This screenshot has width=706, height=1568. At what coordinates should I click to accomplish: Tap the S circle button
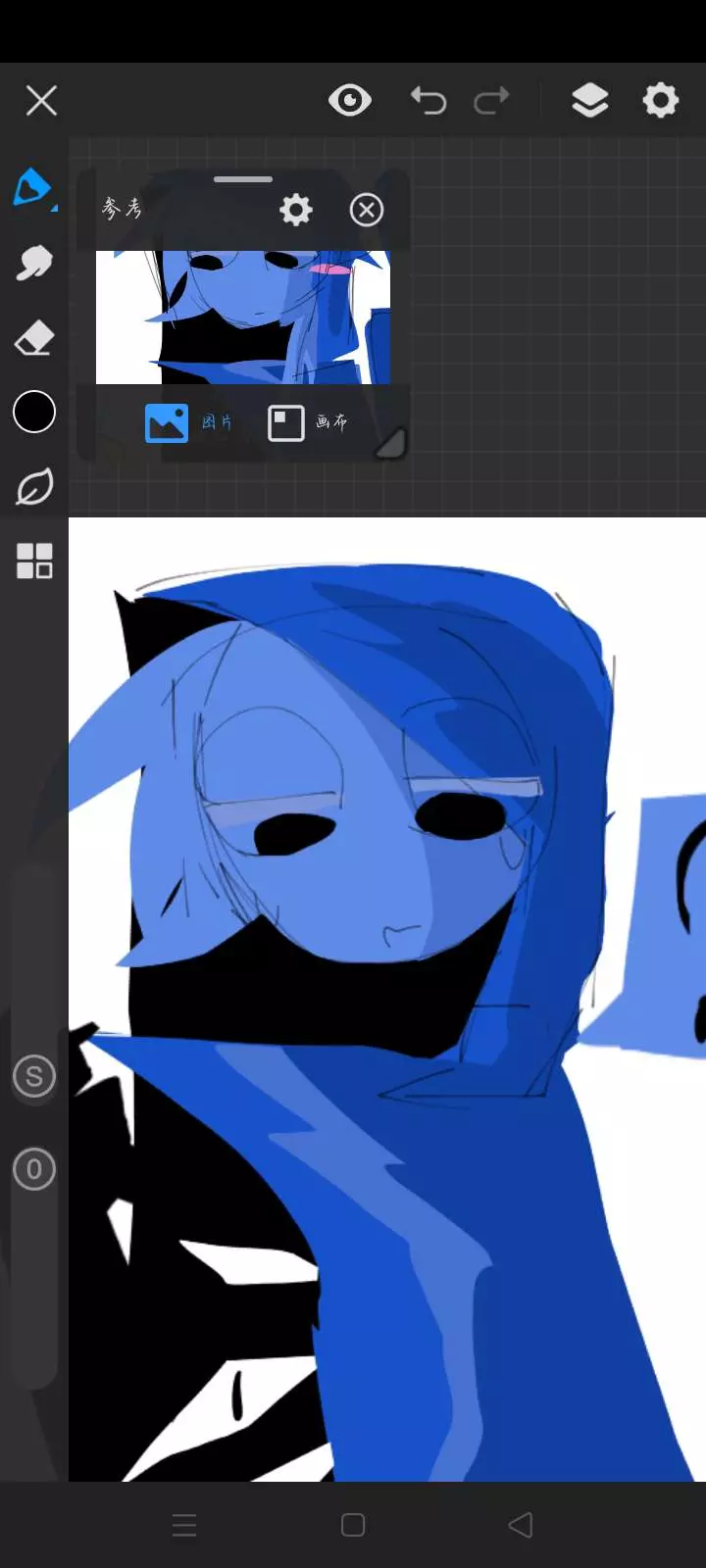click(34, 1076)
